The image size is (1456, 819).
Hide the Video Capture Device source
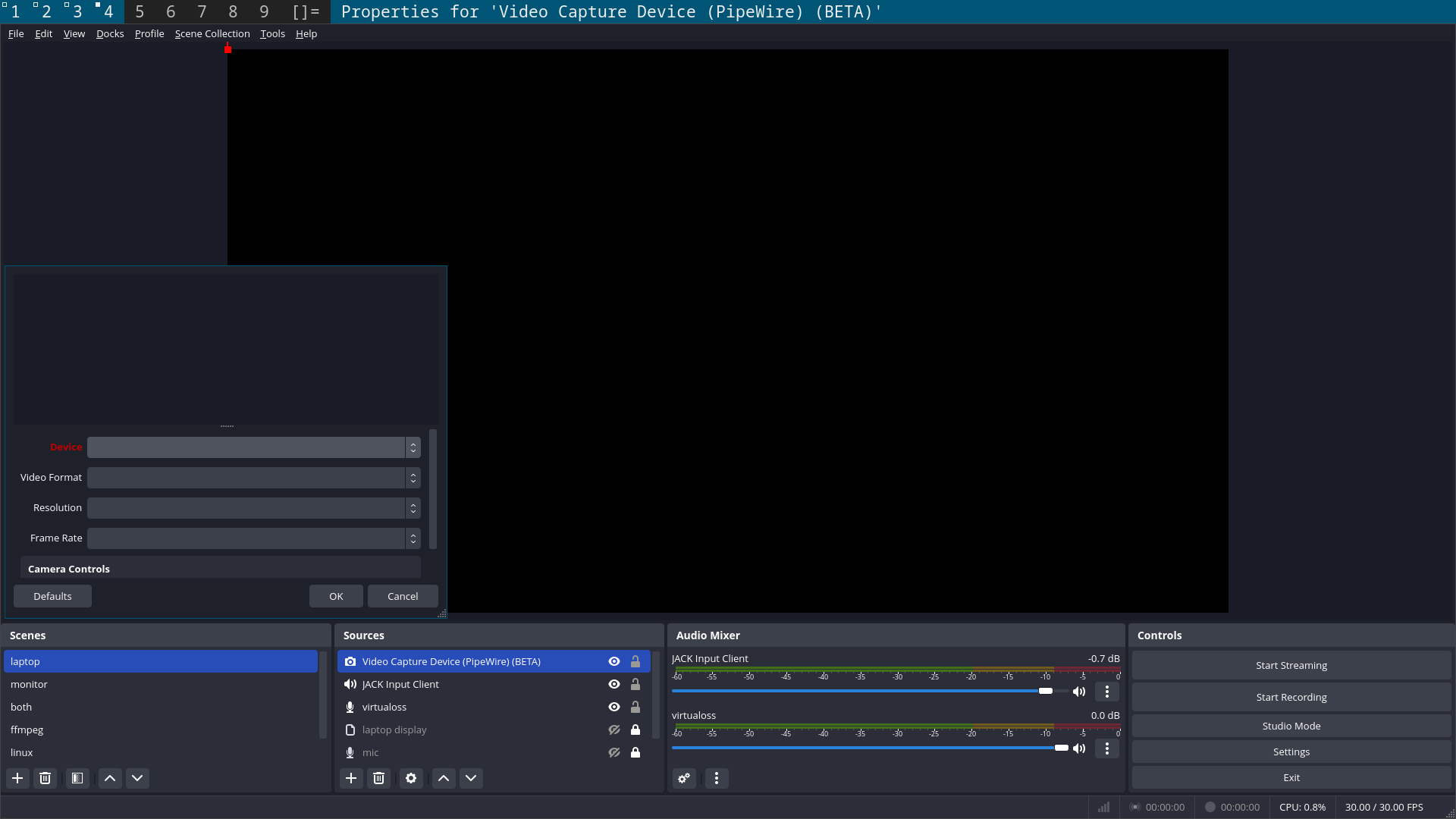pos(613,661)
